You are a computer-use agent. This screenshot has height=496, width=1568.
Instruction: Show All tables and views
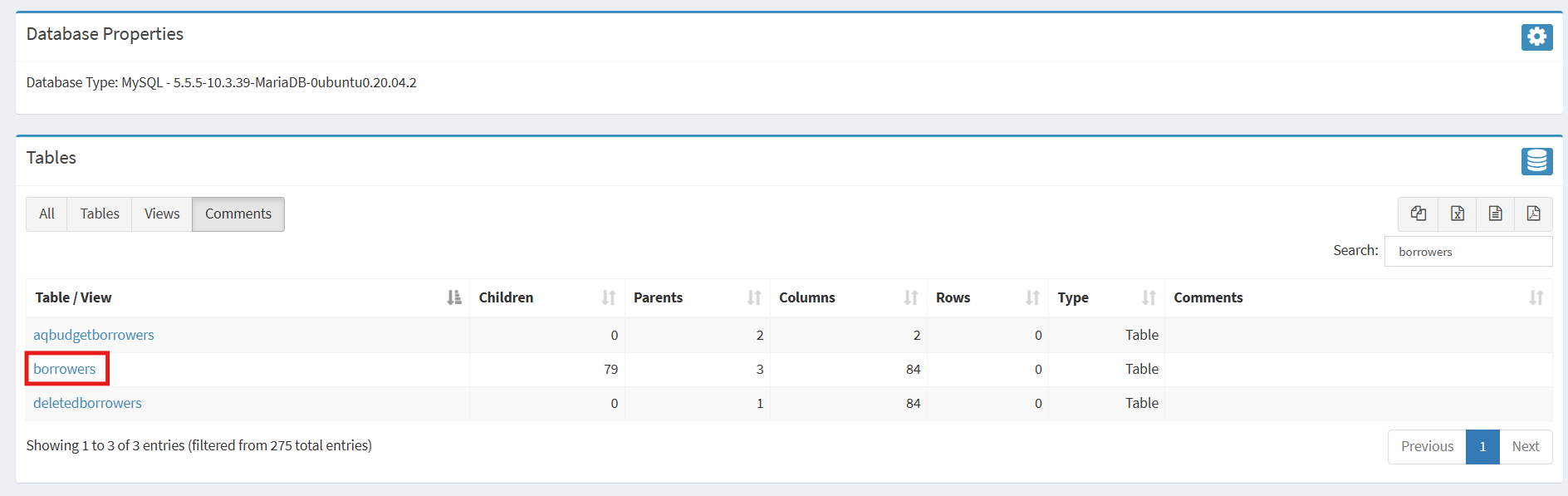(47, 214)
